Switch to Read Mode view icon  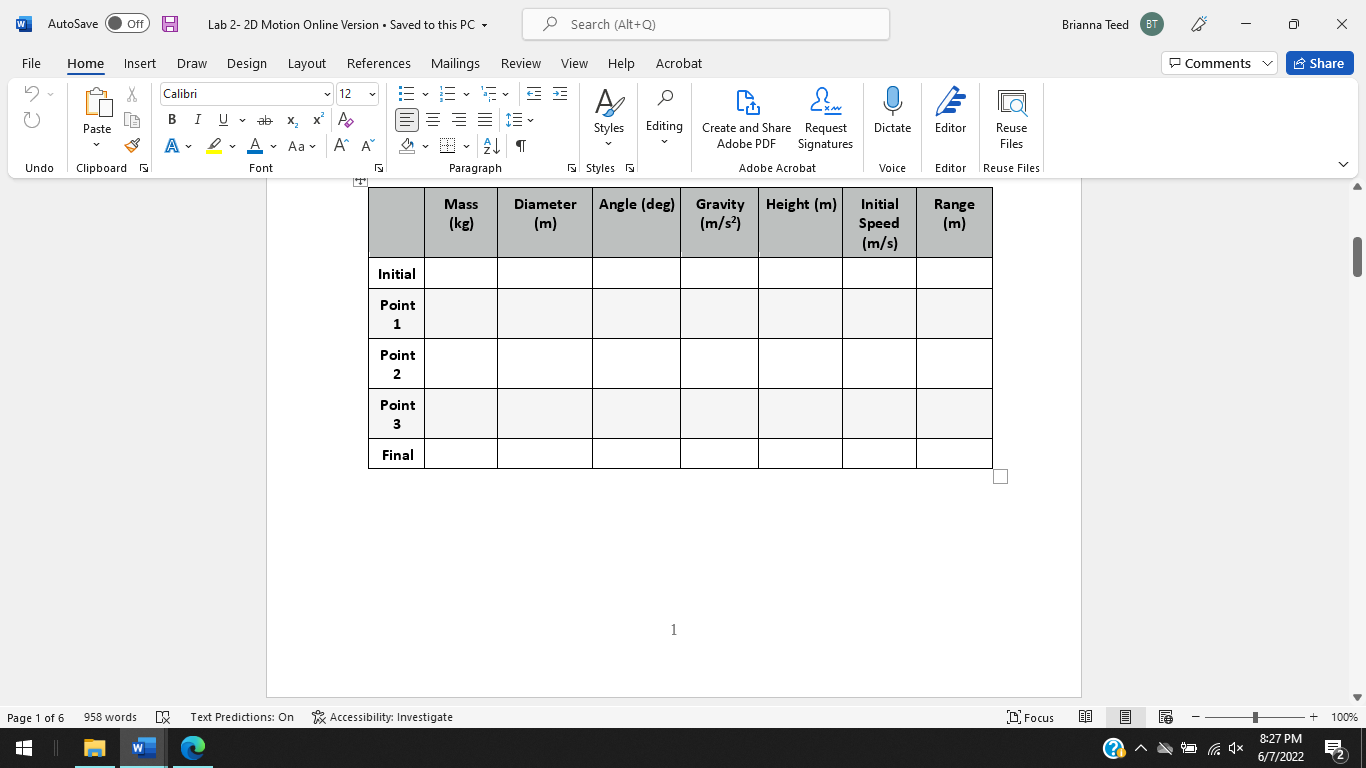click(x=1086, y=717)
